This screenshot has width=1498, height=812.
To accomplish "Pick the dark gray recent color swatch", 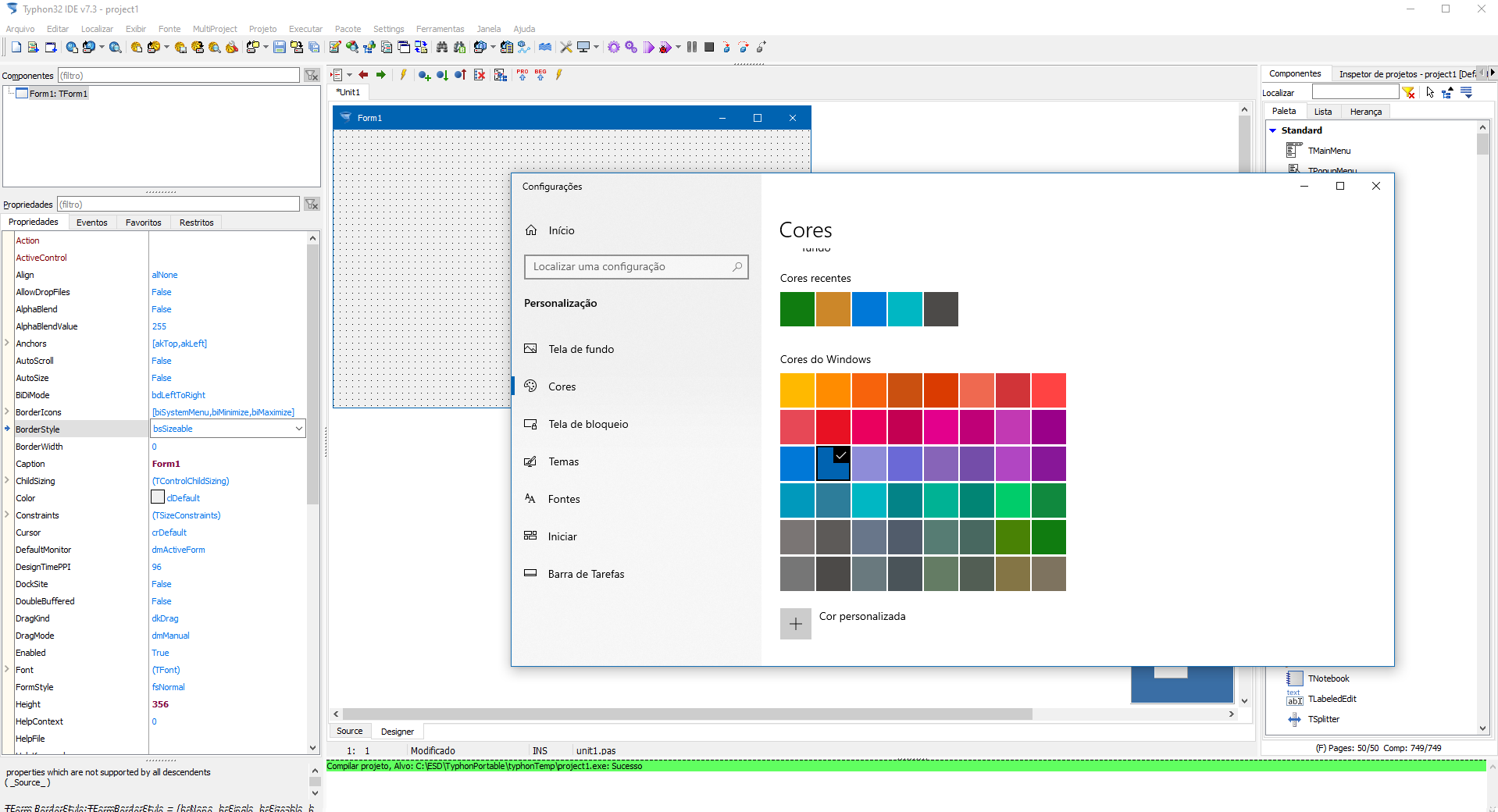I will click(x=941, y=309).
